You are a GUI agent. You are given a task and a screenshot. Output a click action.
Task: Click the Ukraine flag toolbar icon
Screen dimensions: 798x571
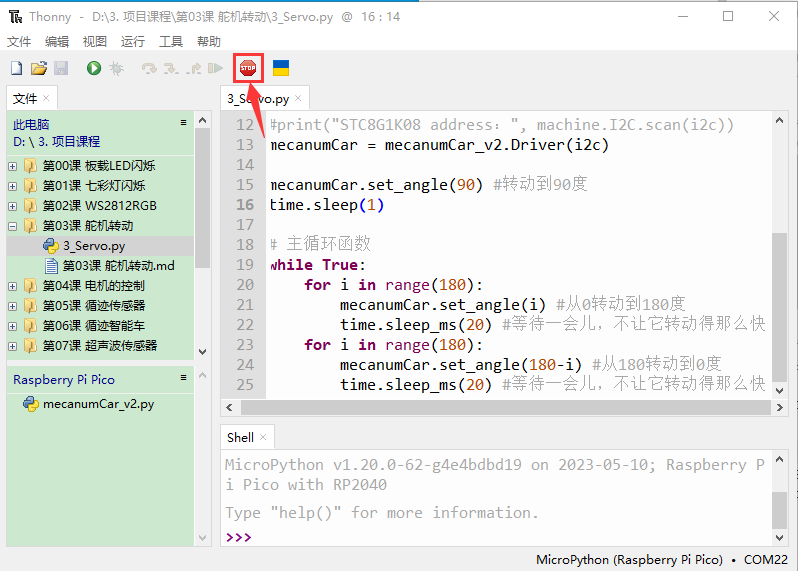pos(281,68)
